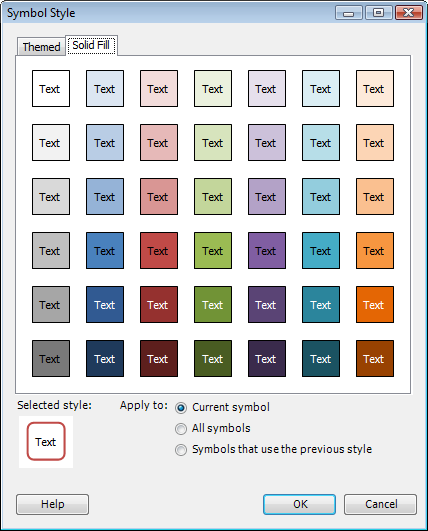
Task: Choose the bright orange fill style
Action: [x=375, y=304]
